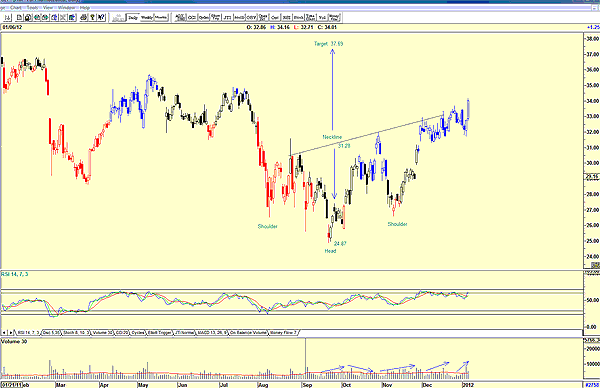Open the Window menu
This screenshot has height=388, width=600.
66,7
